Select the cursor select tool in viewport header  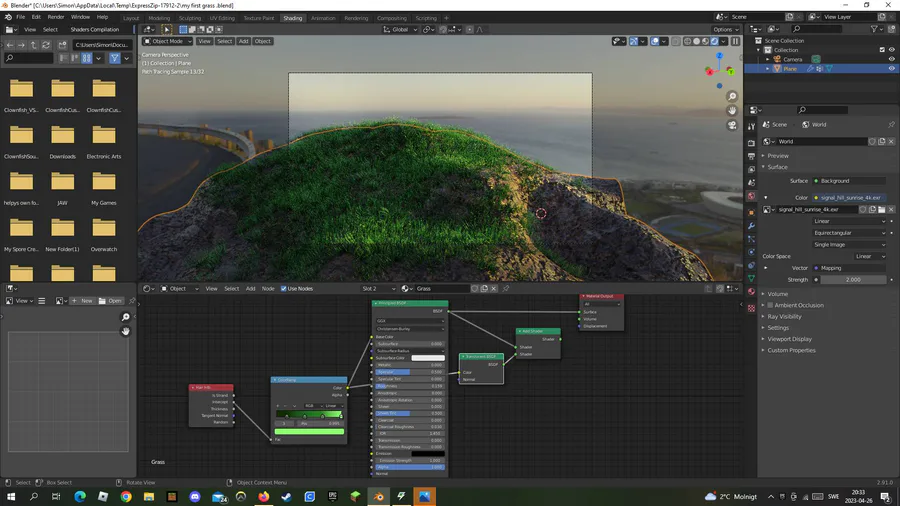167,30
